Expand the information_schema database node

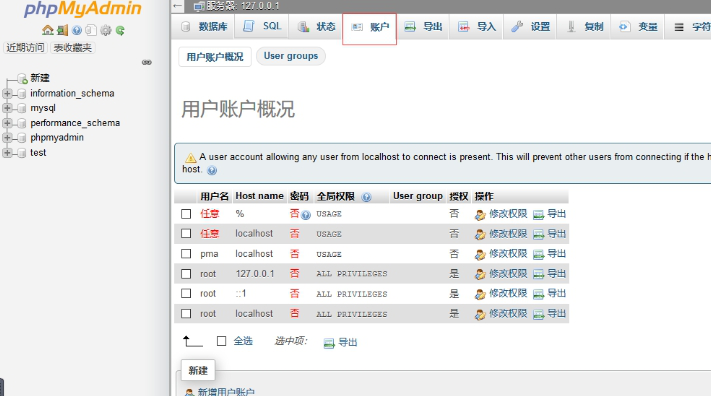[8, 94]
